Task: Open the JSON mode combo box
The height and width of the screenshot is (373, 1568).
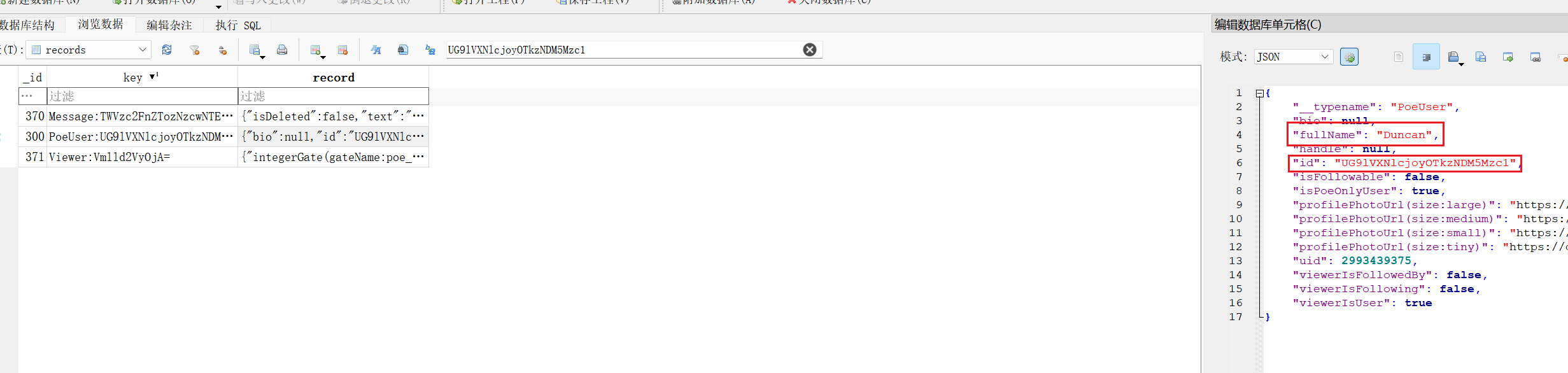Action: [1294, 57]
